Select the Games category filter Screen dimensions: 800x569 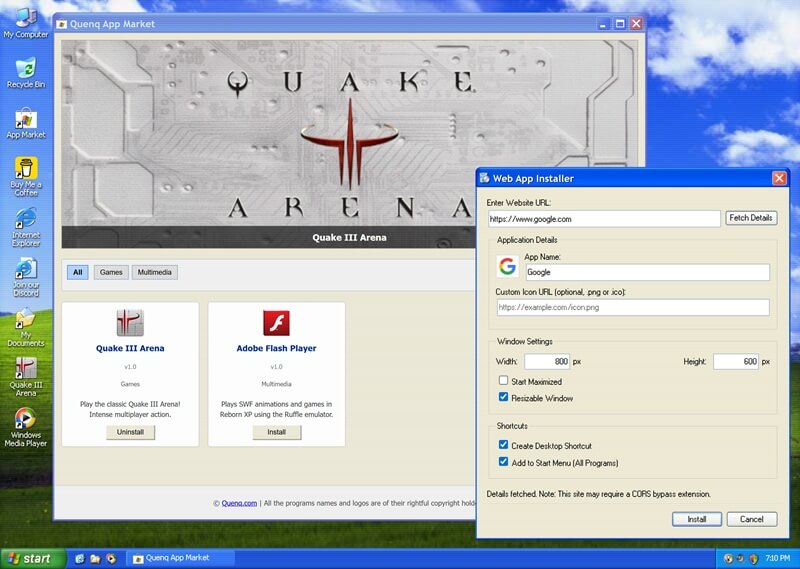[x=111, y=272]
